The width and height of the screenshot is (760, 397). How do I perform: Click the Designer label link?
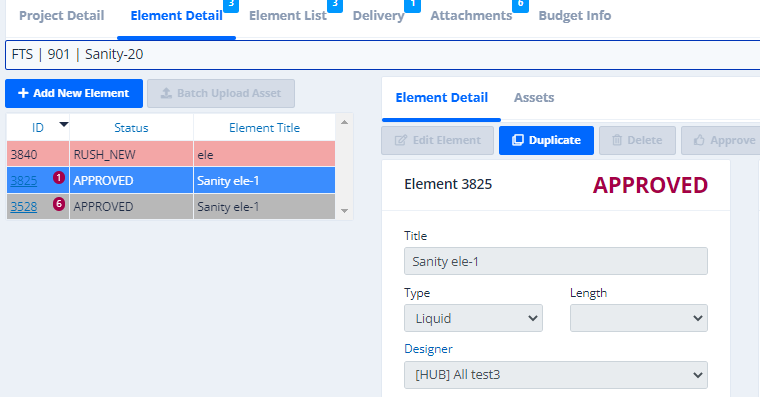[428, 349]
